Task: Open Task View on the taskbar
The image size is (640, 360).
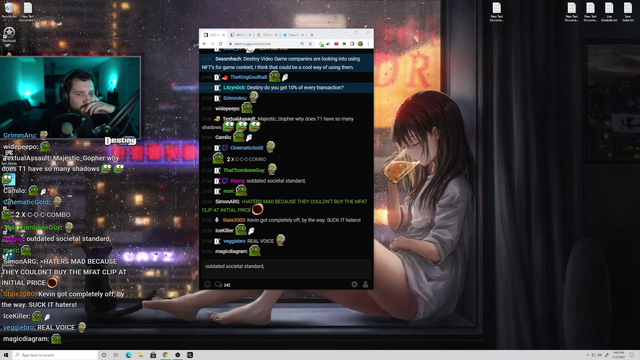Action: pyautogui.click(x=116, y=355)
